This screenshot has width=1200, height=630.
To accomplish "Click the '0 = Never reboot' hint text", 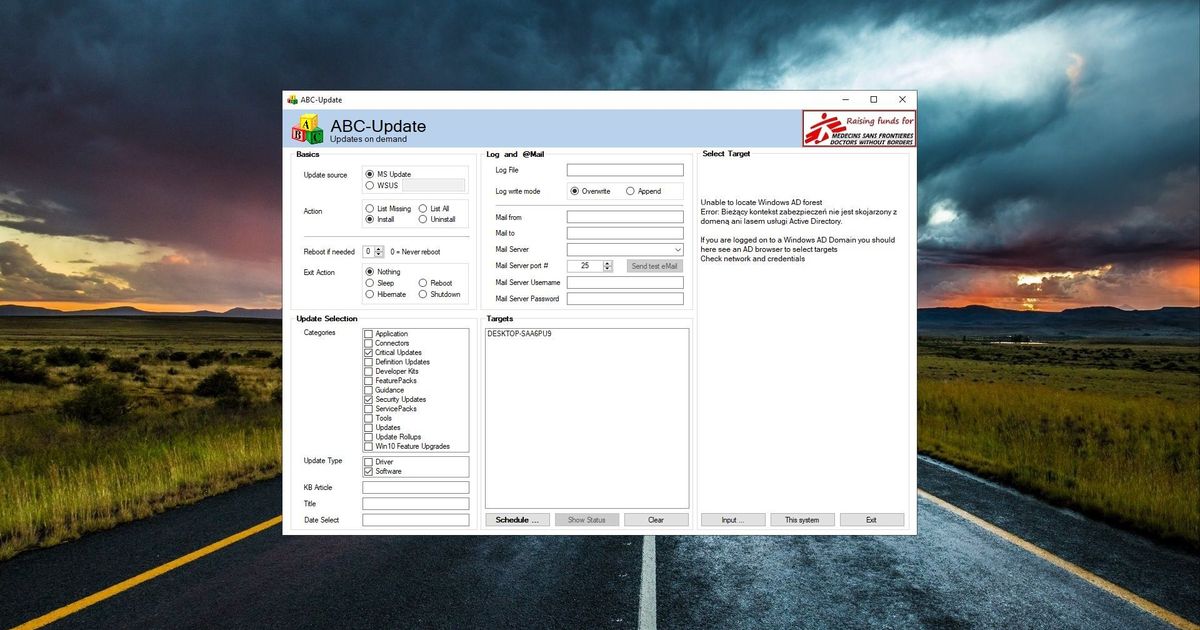I will (x=415, y=252).
